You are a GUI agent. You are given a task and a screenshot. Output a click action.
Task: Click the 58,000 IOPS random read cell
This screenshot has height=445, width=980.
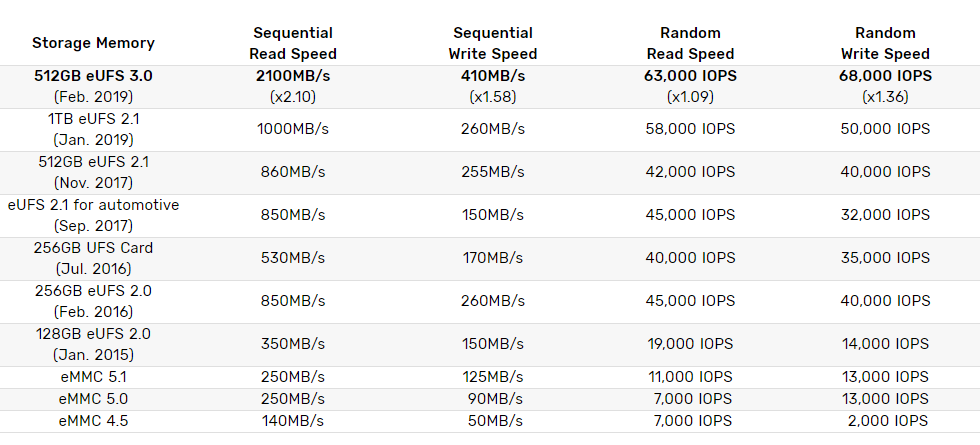(x=690, y=129)
